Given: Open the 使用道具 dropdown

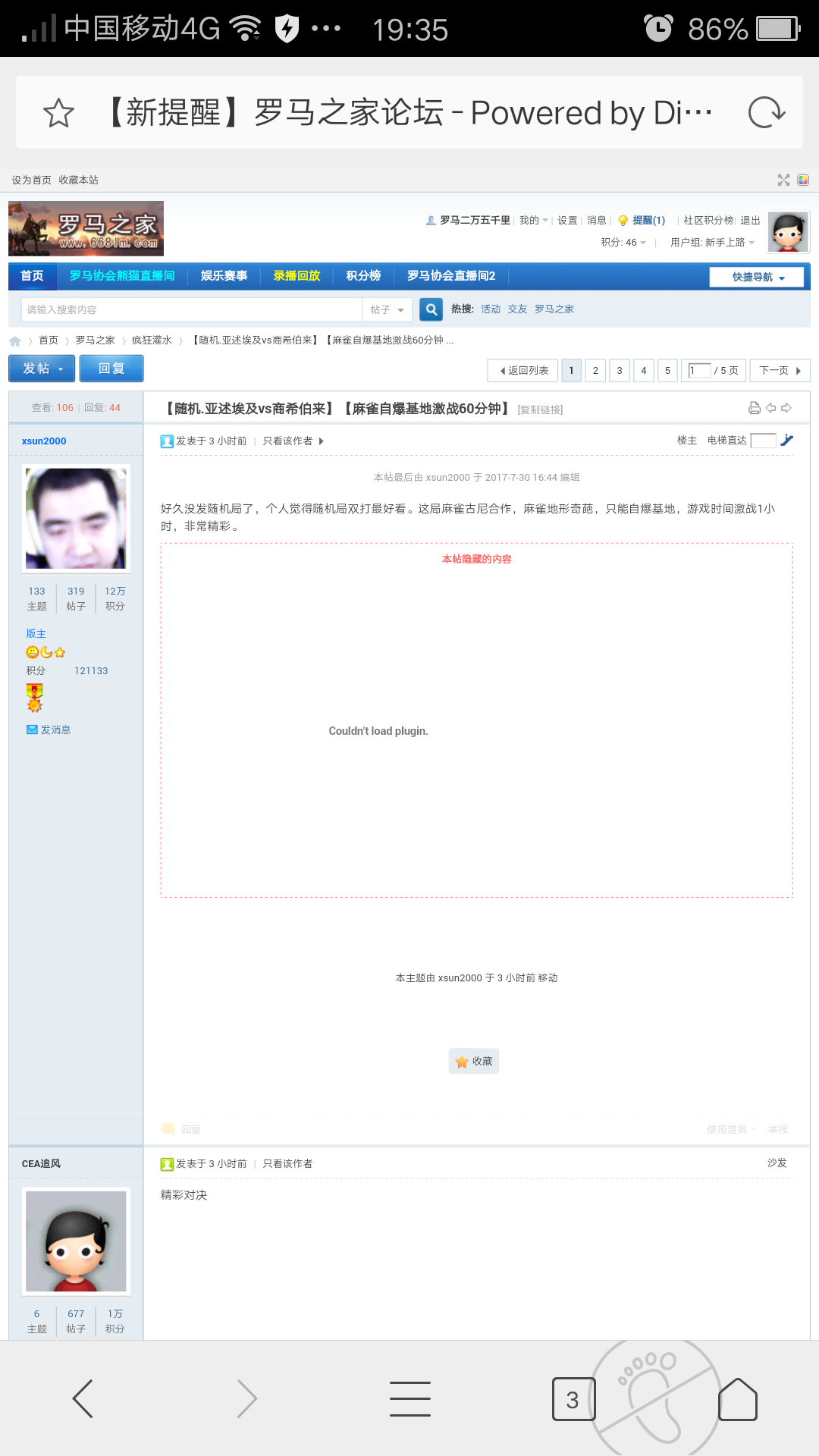Looking at the screenshot, I should [x=731, y=1129].
